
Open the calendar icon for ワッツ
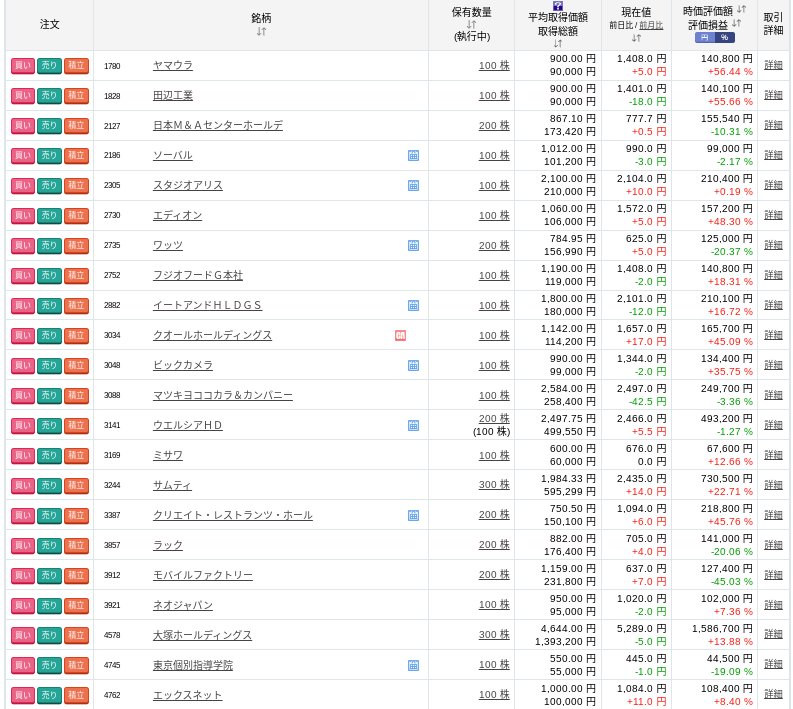(x=413, y=245)
